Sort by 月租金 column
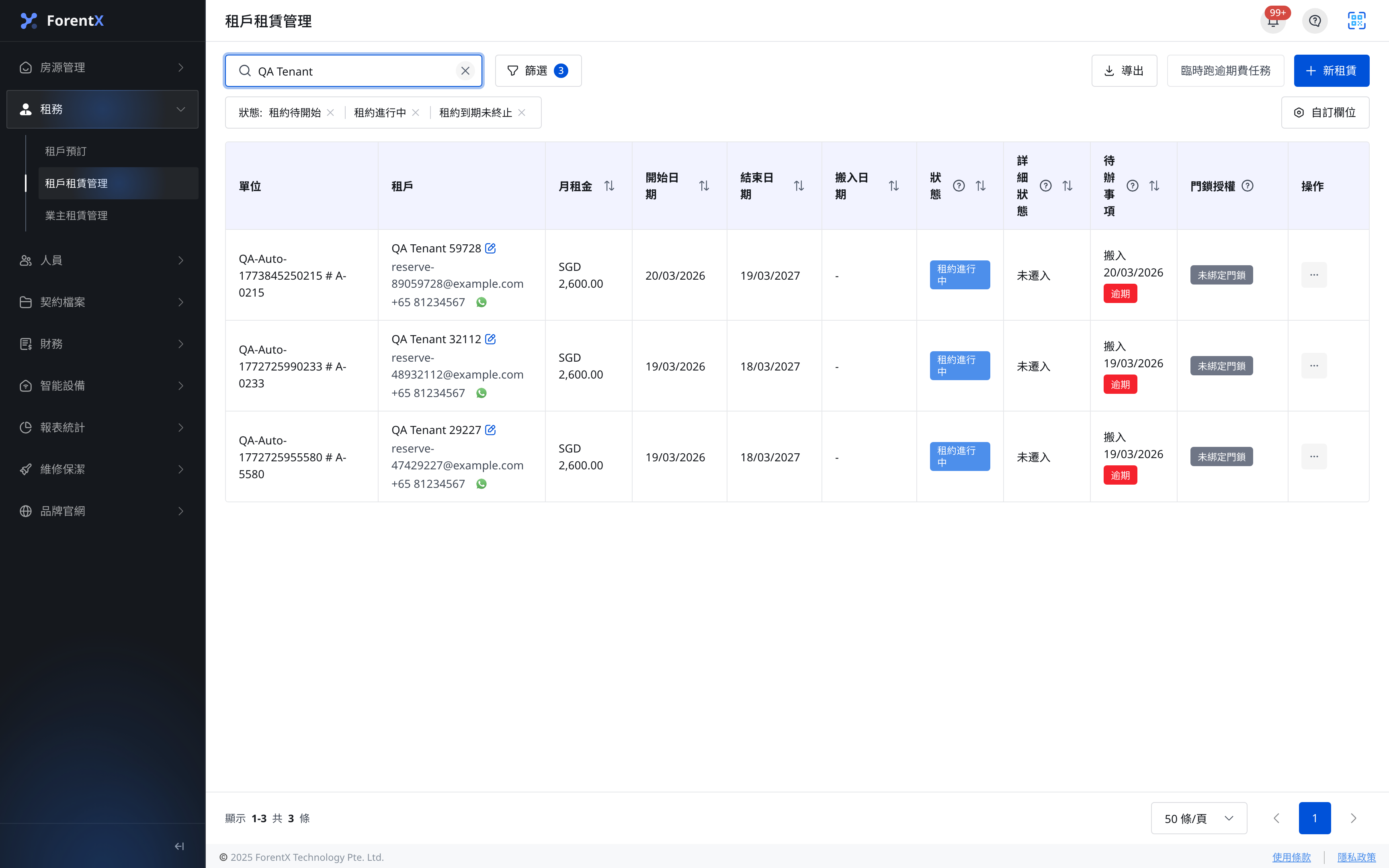Image resolution: width=1389 pixels, height=868 pixels. tap(610, 185)
